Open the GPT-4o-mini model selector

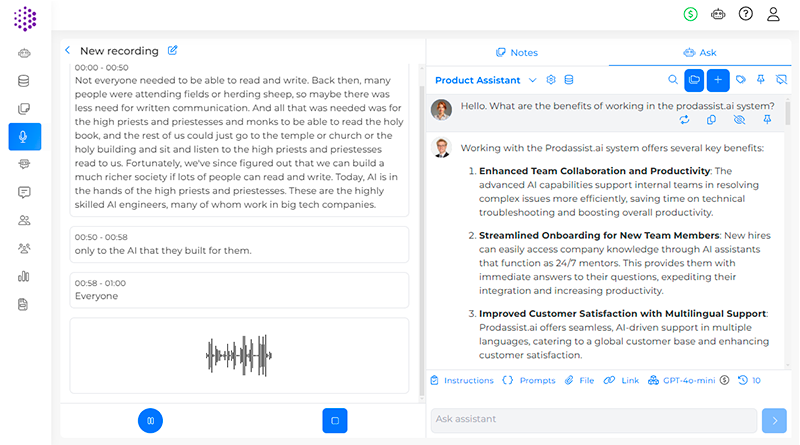point(682,380)
